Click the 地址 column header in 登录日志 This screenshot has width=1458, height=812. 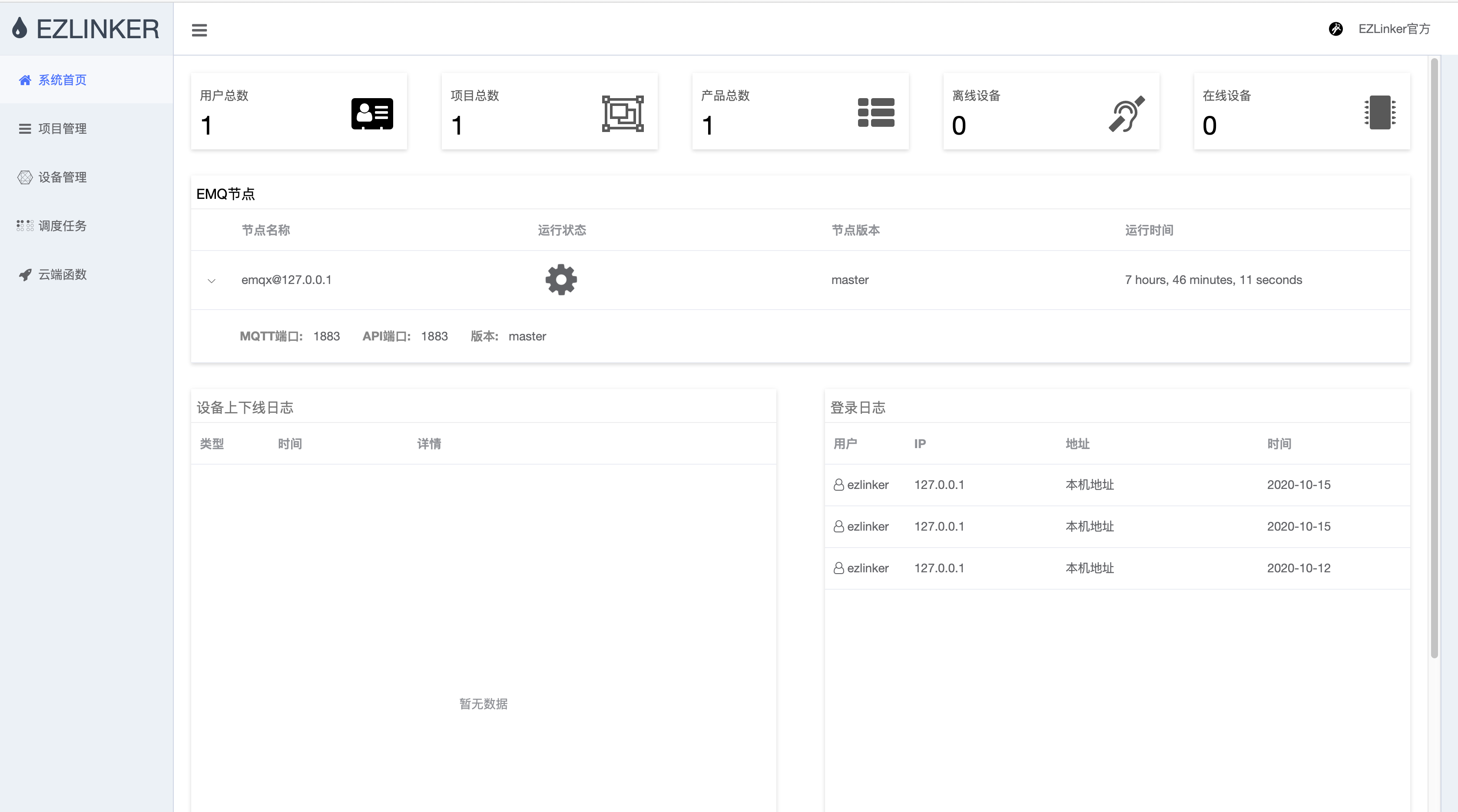click(1078, 444)
